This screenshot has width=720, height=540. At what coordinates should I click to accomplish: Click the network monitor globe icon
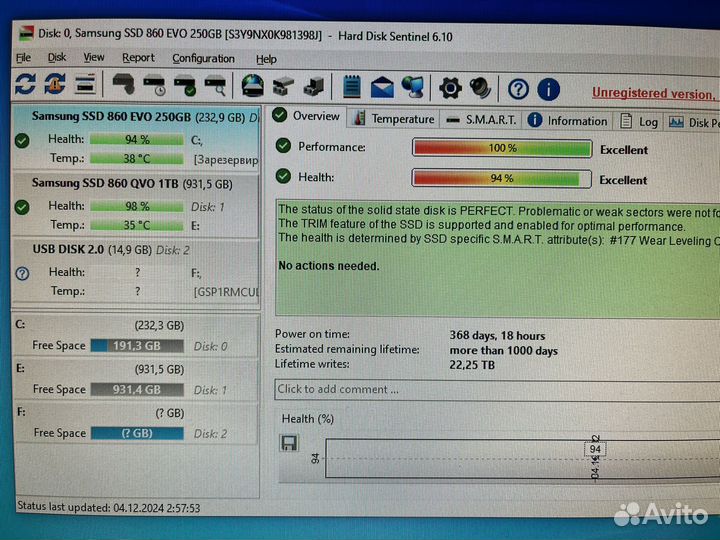(x=412, y=87)
